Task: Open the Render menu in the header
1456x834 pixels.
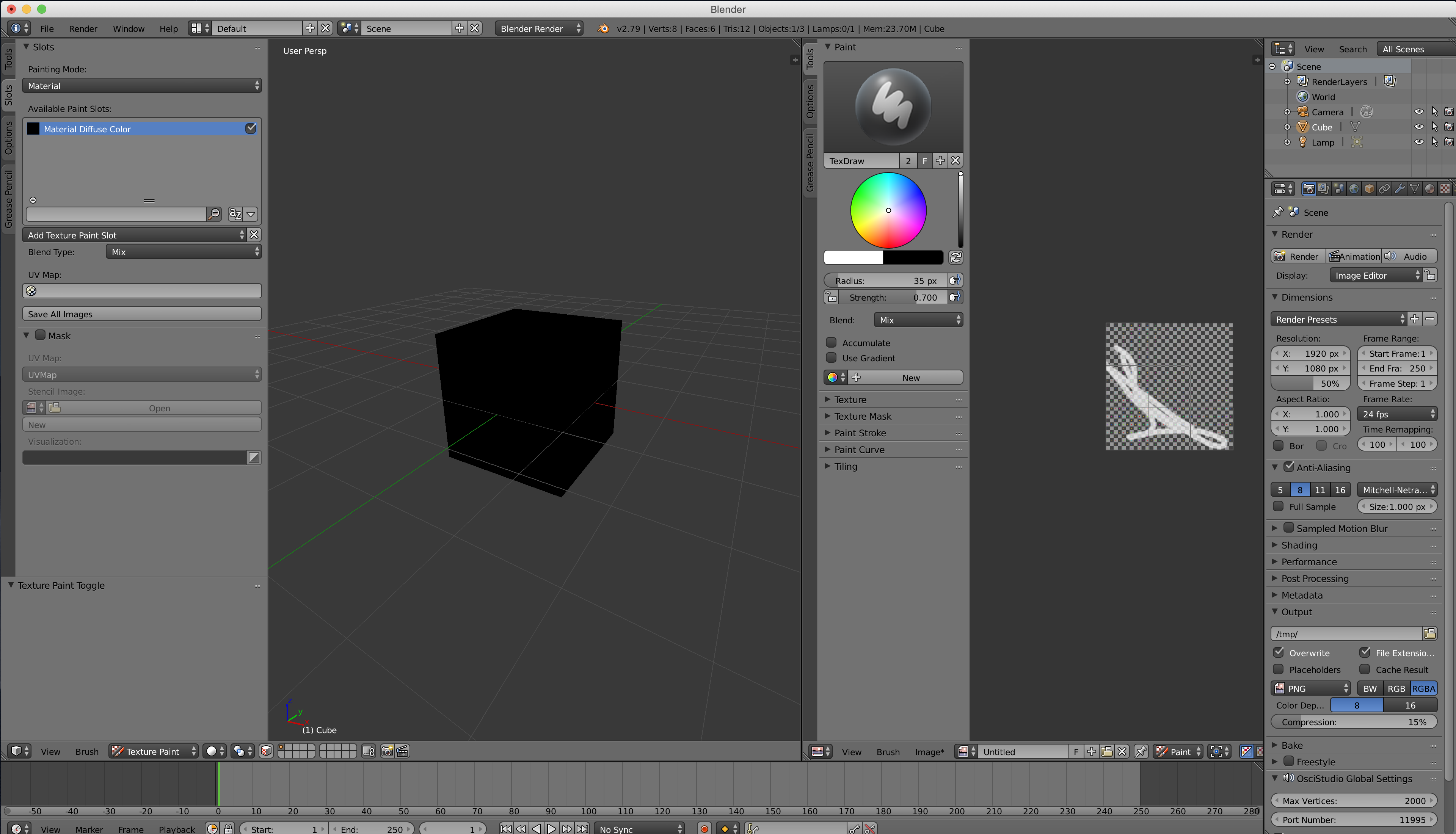Action: [83, 29]
